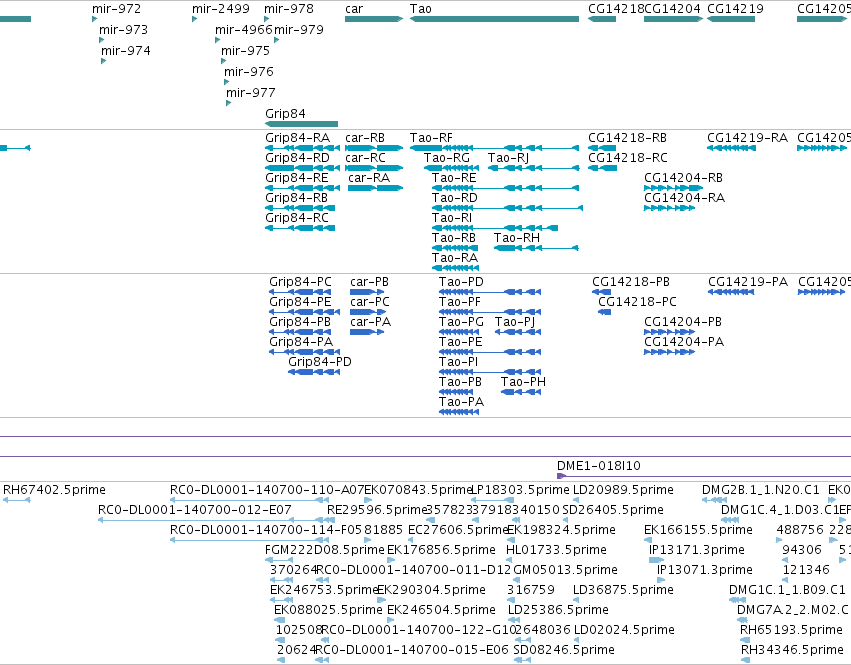Select the mir-974 gene label
This screenshot has width=851, height=665.
click(x=125, y=50)
